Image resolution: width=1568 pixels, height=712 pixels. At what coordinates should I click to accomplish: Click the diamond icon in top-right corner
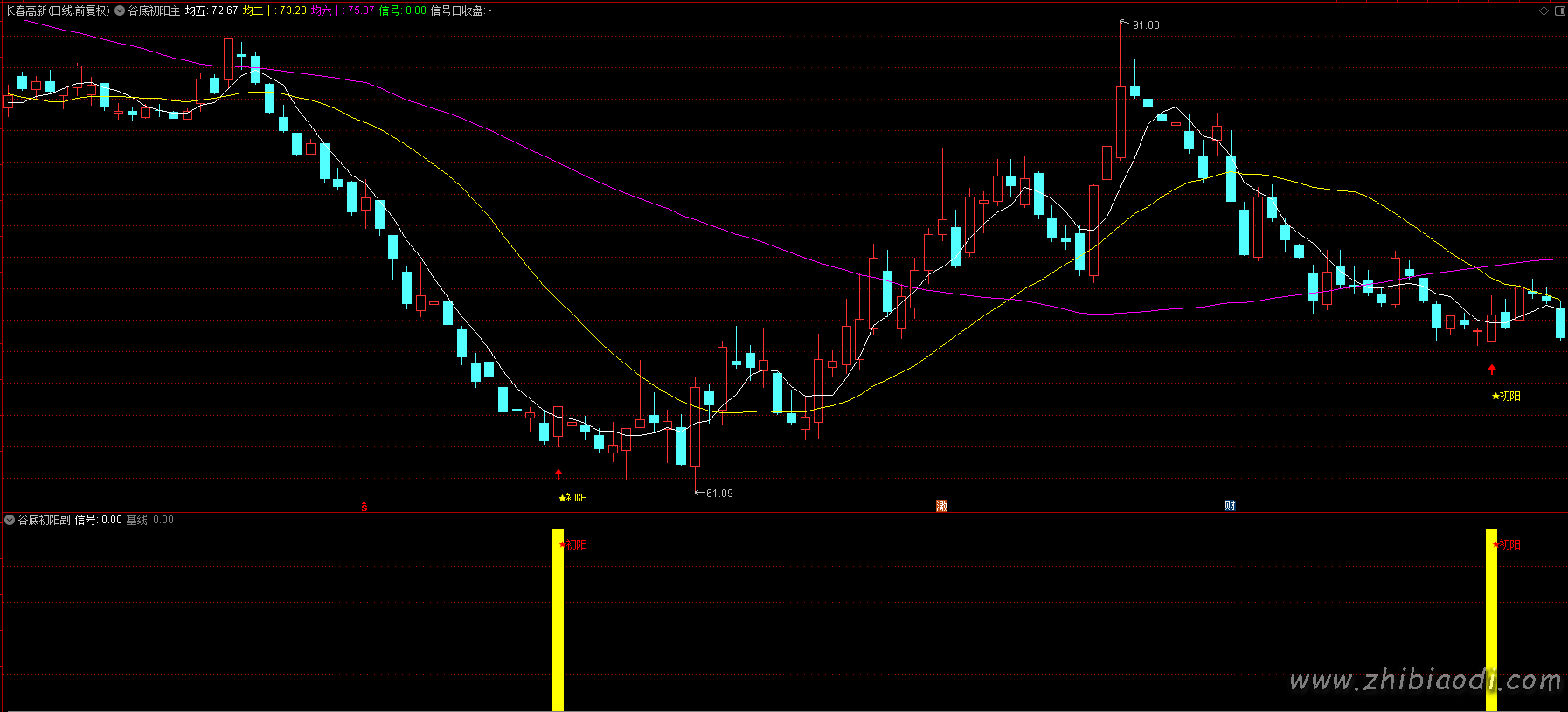click(1544, 11)
